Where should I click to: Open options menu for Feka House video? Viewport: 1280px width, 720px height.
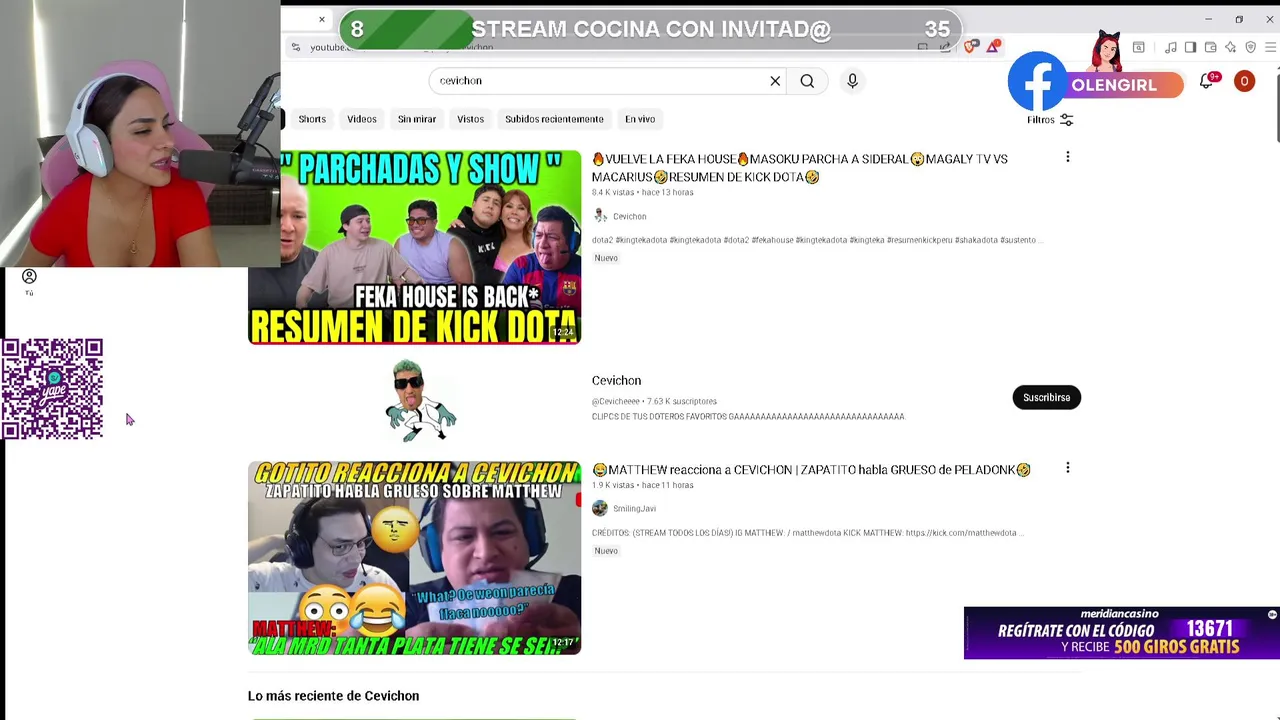click(1067, 157)
